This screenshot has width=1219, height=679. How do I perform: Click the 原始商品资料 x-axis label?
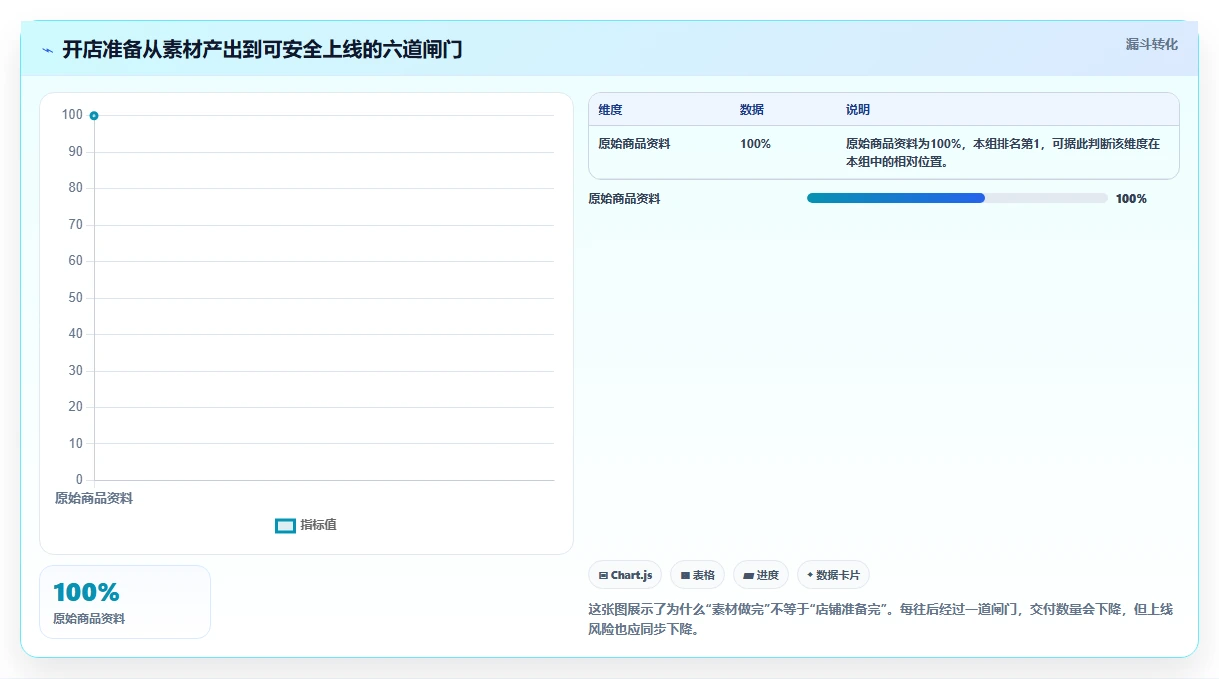pos(94,498)
